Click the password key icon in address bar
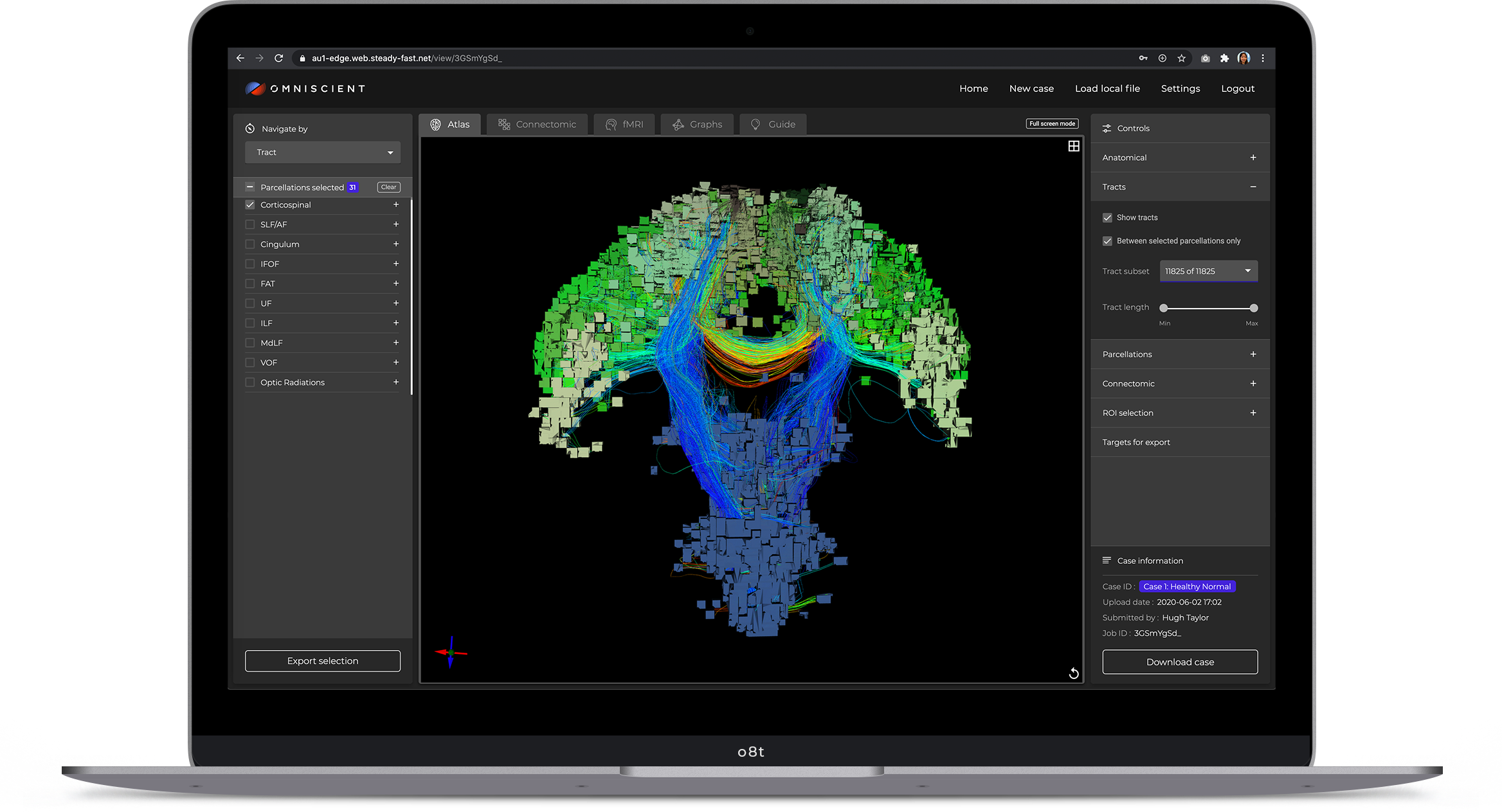Image resolution: width=1502 pixels, height=812 pixels. click(x=1143, y=58)
